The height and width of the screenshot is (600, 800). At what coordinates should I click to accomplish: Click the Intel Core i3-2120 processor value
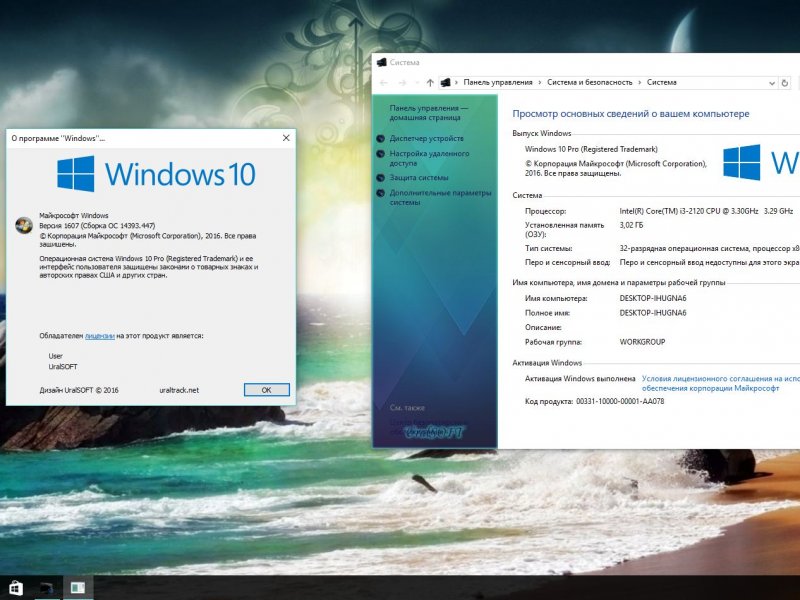coord(706,211)
